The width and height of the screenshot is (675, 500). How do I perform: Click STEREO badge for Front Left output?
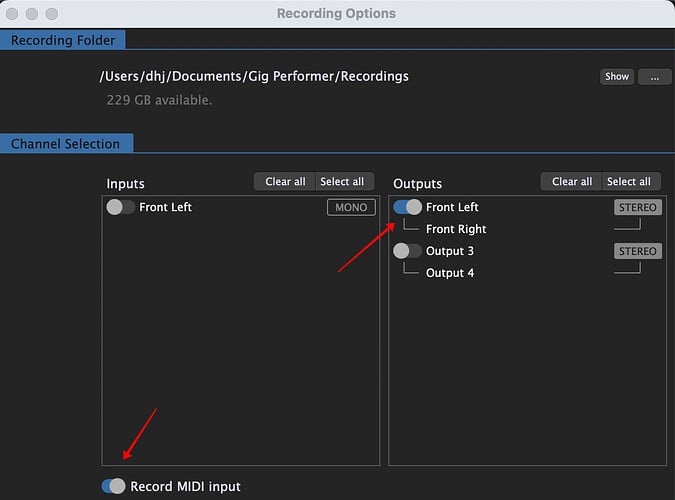[636, 208]
